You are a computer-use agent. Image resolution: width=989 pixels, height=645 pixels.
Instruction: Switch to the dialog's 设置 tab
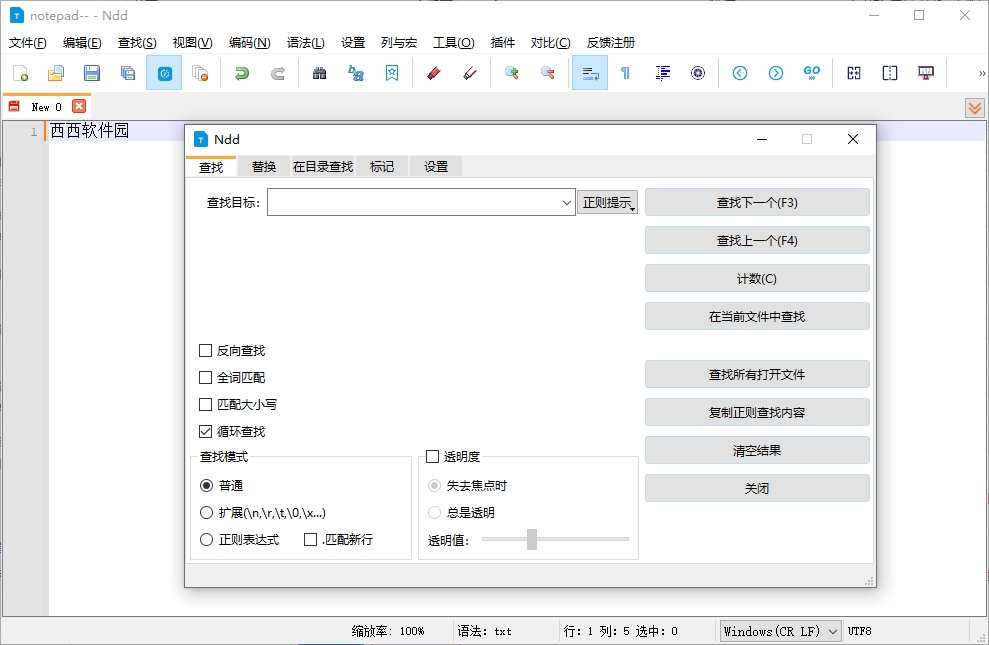click(x=436, y=166)
